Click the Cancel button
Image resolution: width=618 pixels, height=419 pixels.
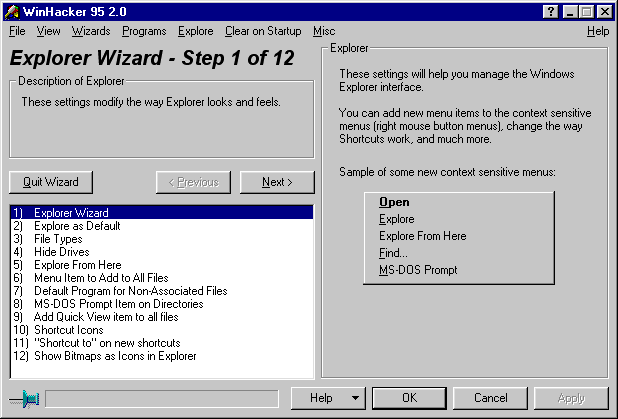tap(490, 398)
